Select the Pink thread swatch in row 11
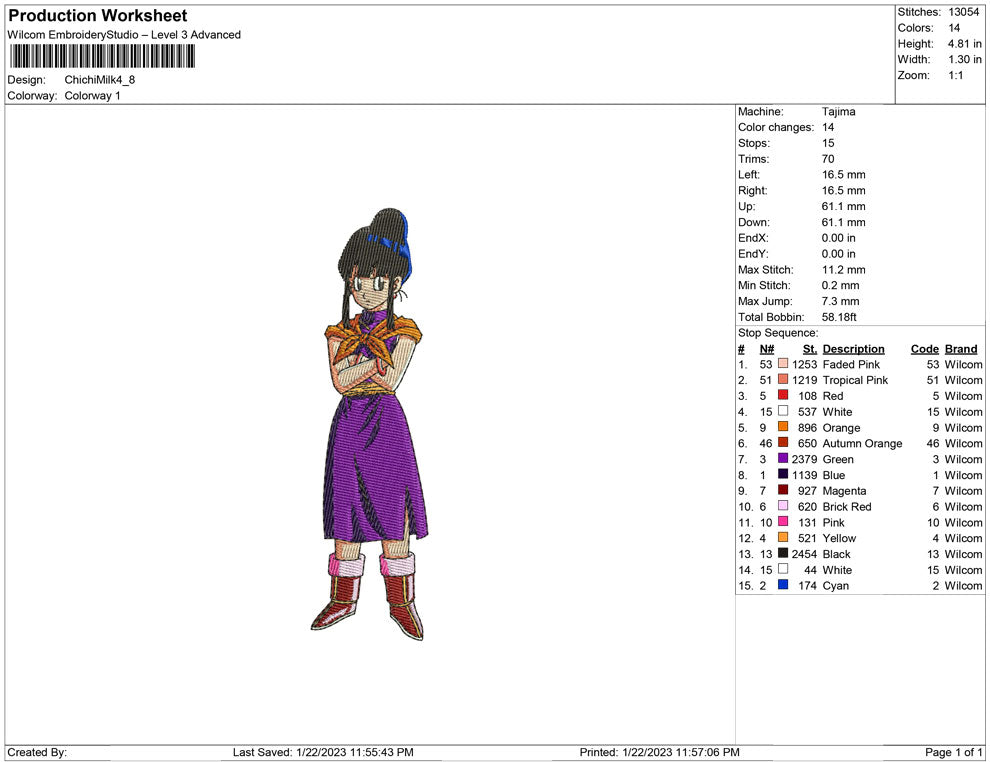 (783, 521)
